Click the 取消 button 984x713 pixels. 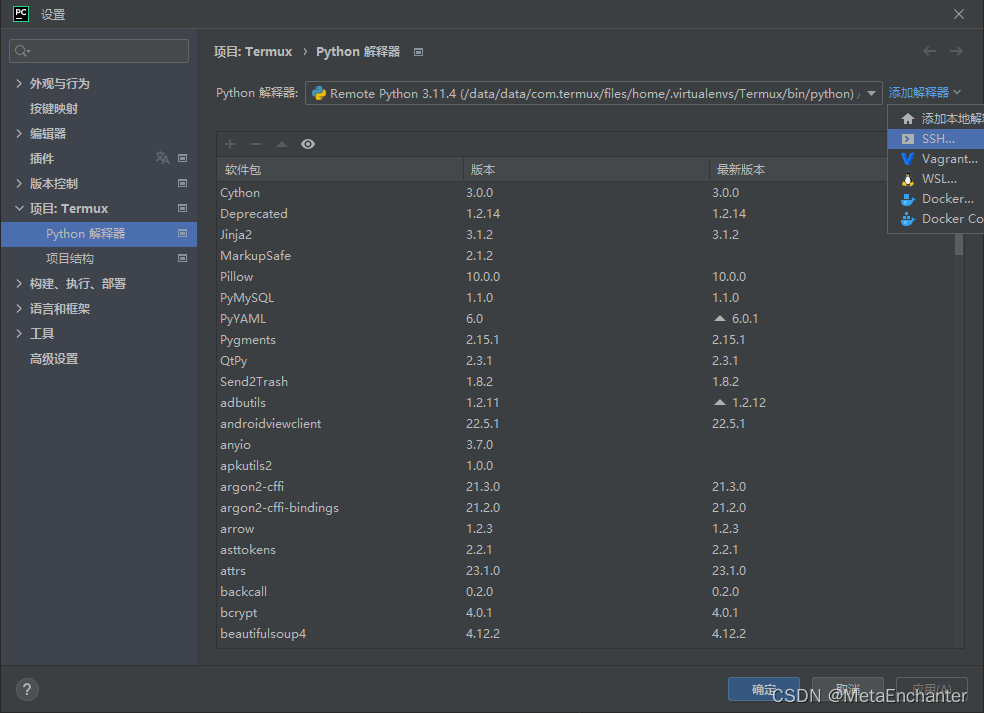tap(848, 690)
